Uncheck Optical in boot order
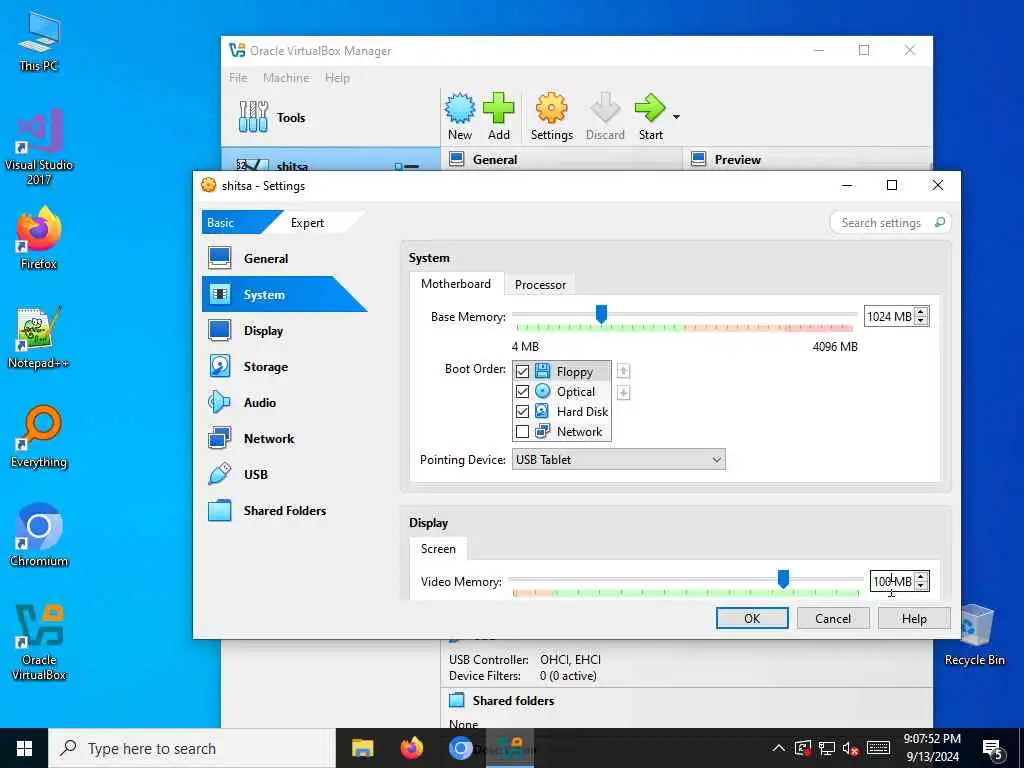1024x768 pixels. pos(522,391)
